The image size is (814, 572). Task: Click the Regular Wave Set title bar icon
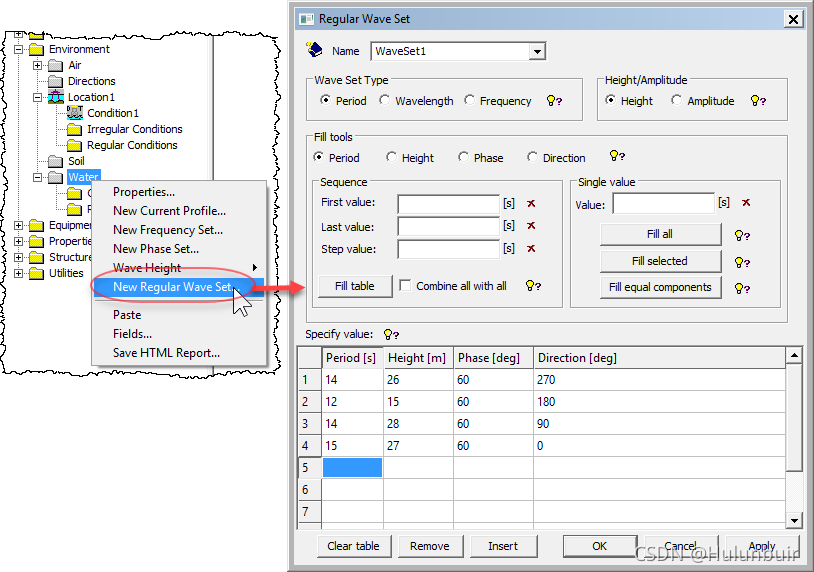pyautogui.click(x=307, y=19)
